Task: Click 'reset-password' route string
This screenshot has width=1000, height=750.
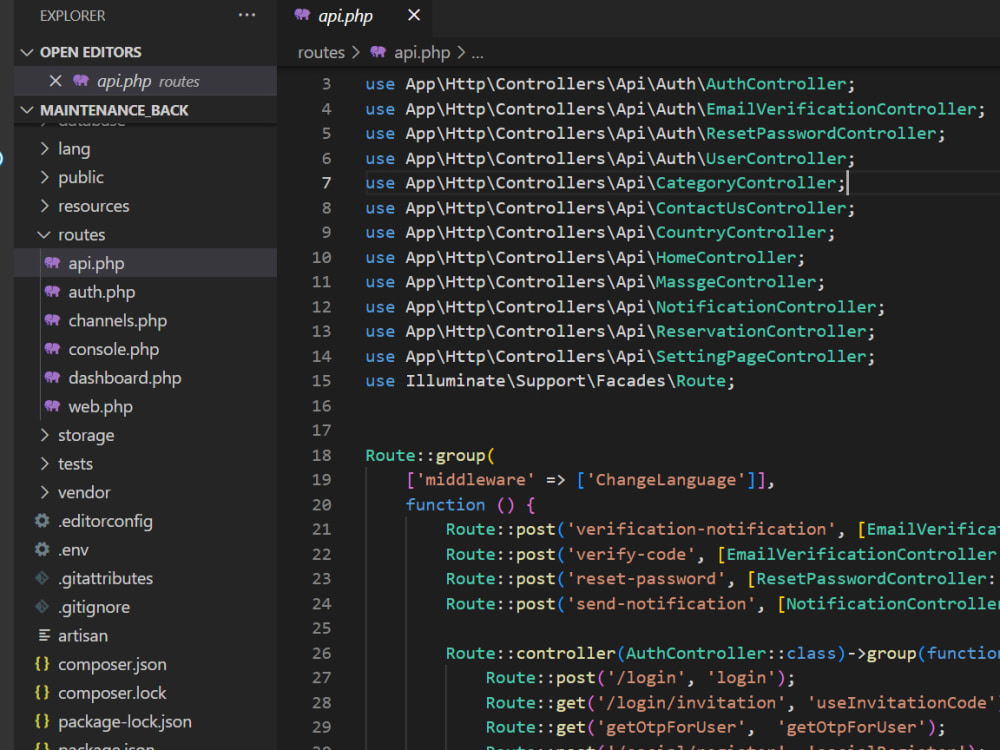Action: (645, 579)
